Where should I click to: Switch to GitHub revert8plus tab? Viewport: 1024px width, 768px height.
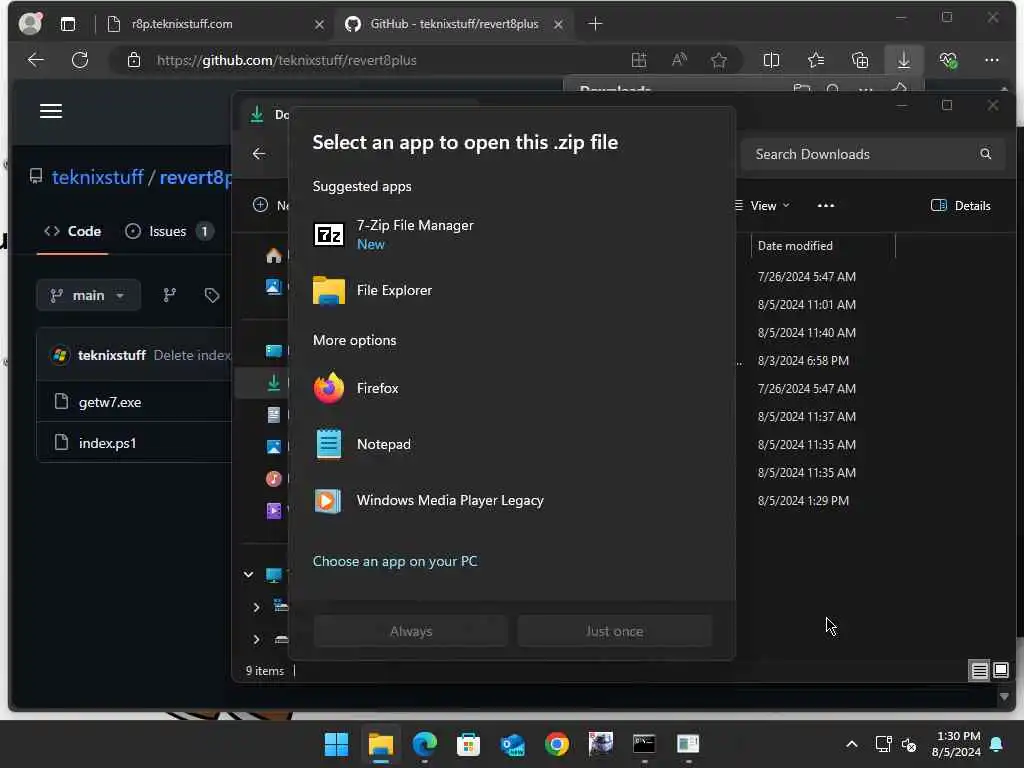click(x=453, y=24)
